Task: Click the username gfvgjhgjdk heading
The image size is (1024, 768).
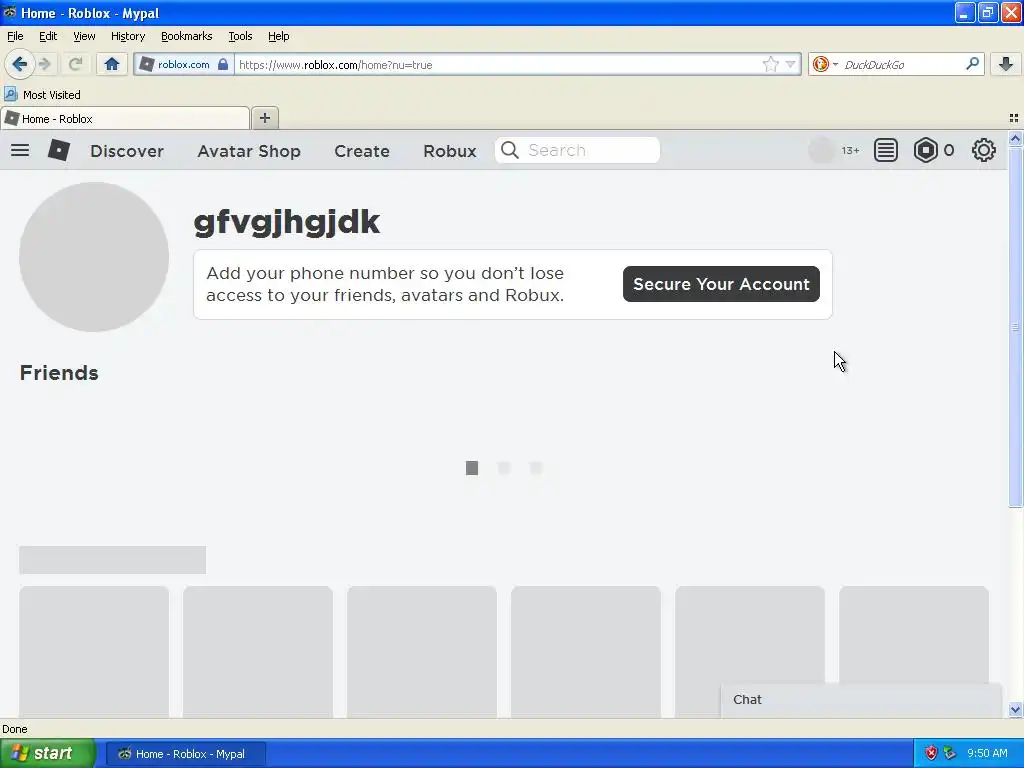Action: point(287,222)
